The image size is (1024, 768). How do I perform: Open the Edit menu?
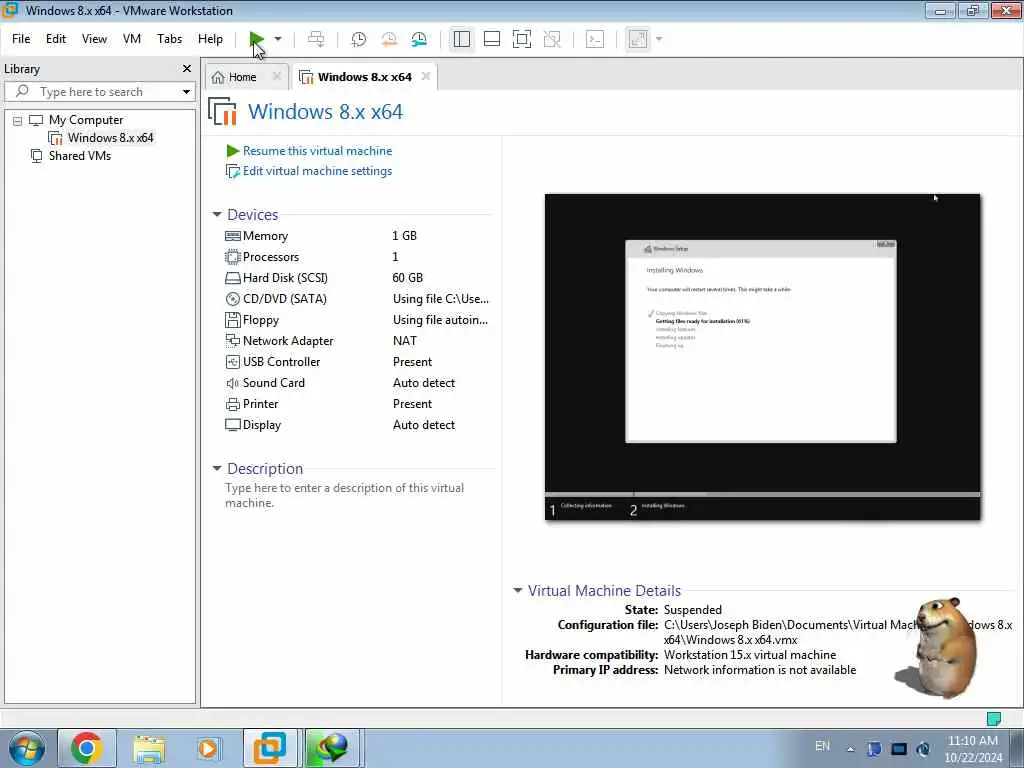tap(56, 39)
